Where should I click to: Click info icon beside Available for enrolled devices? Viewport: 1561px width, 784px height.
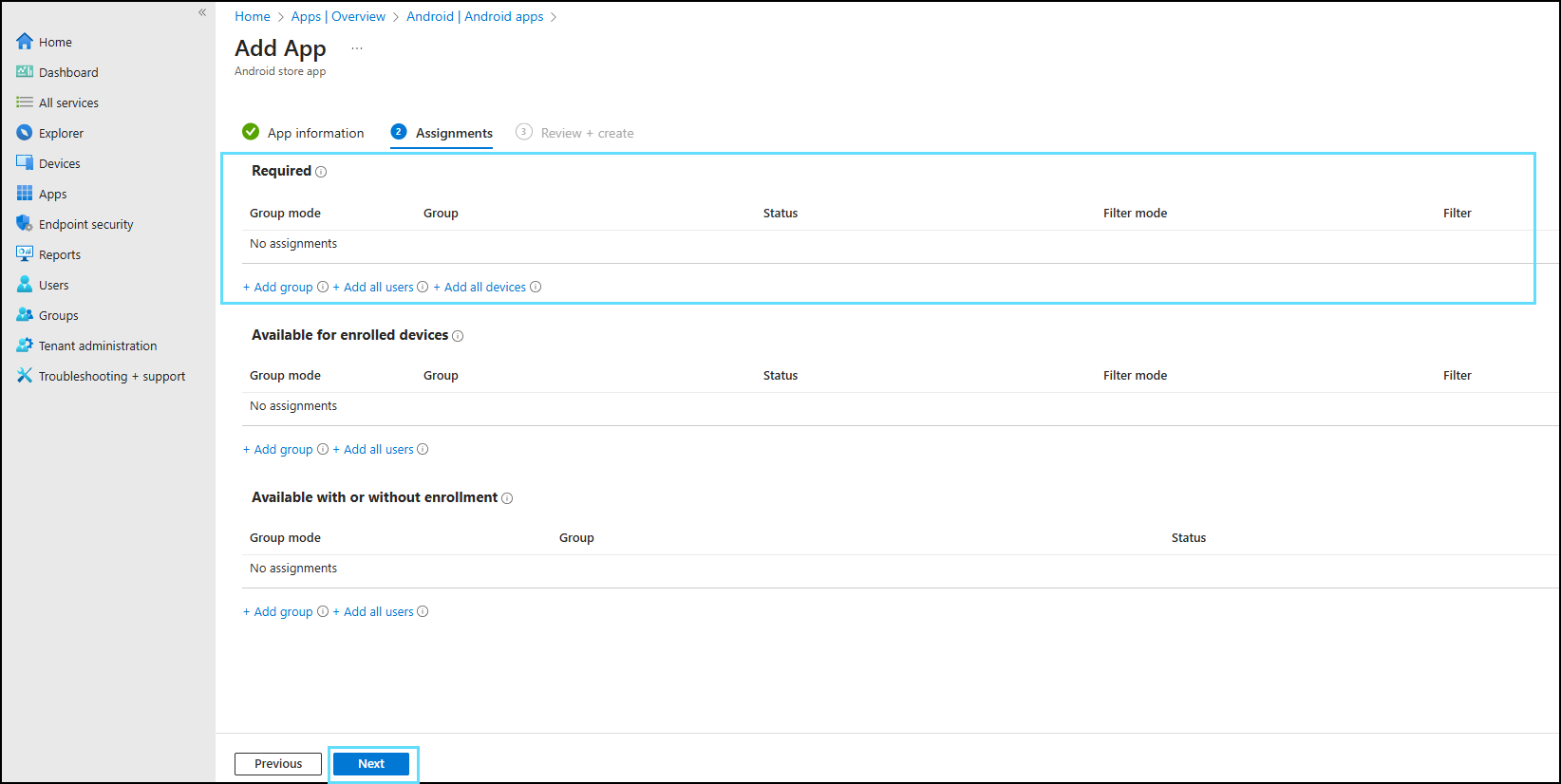pyautogui.click(x=458, y=336)
